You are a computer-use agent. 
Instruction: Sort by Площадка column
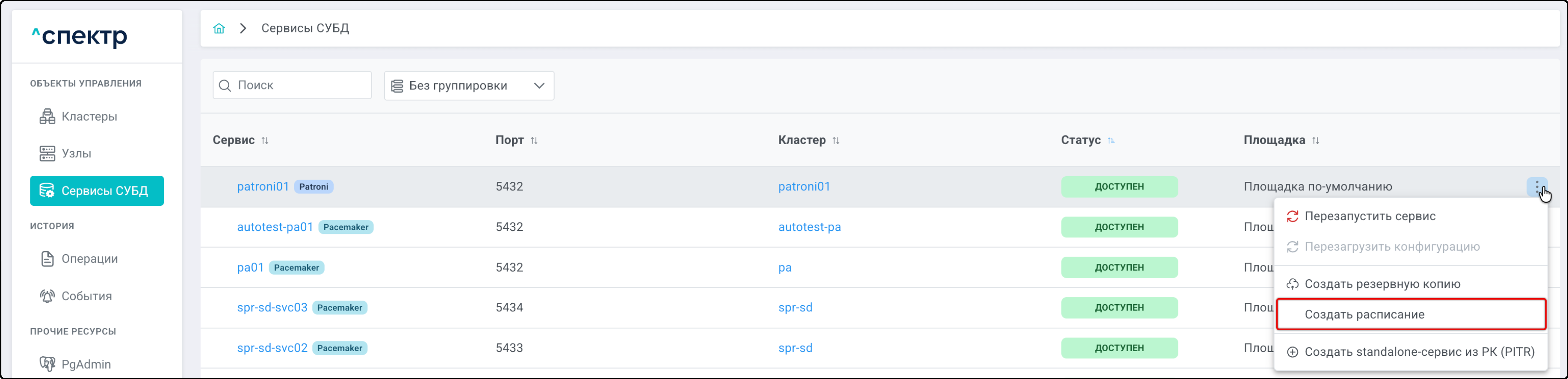coord(1315,141)
